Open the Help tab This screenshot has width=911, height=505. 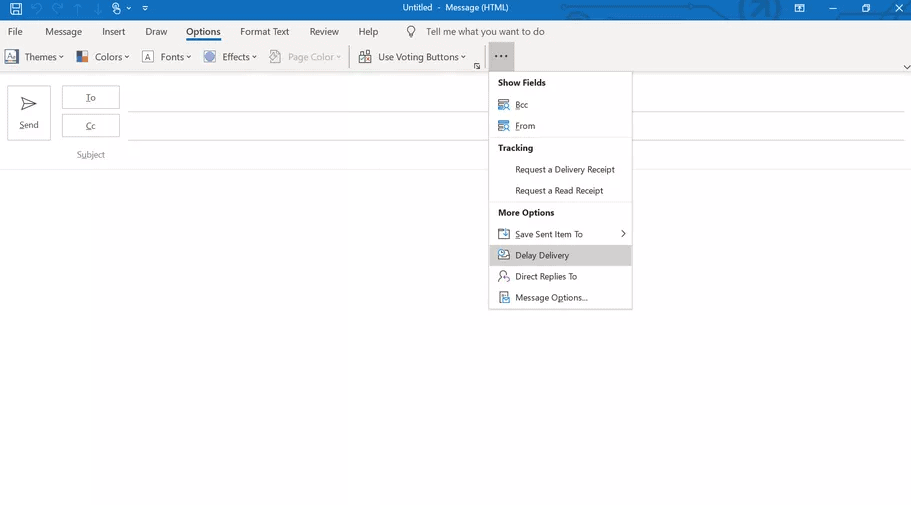(x=368, y=31)
